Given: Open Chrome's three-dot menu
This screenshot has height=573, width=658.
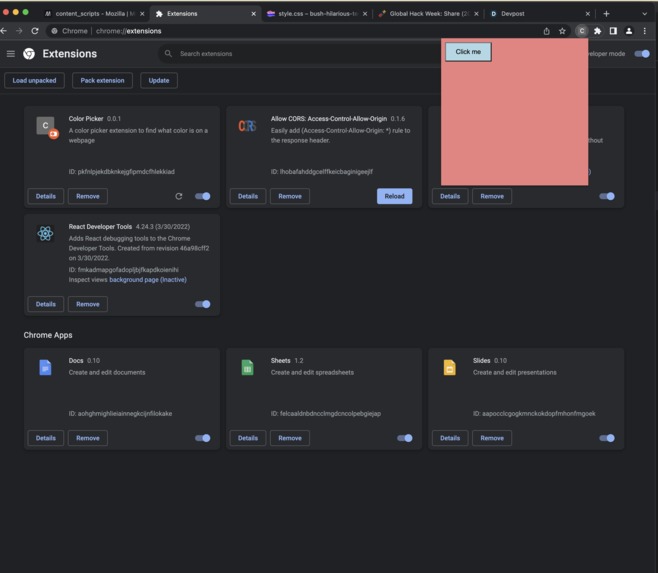Looking at the screenshot, I should pos(645,31).
